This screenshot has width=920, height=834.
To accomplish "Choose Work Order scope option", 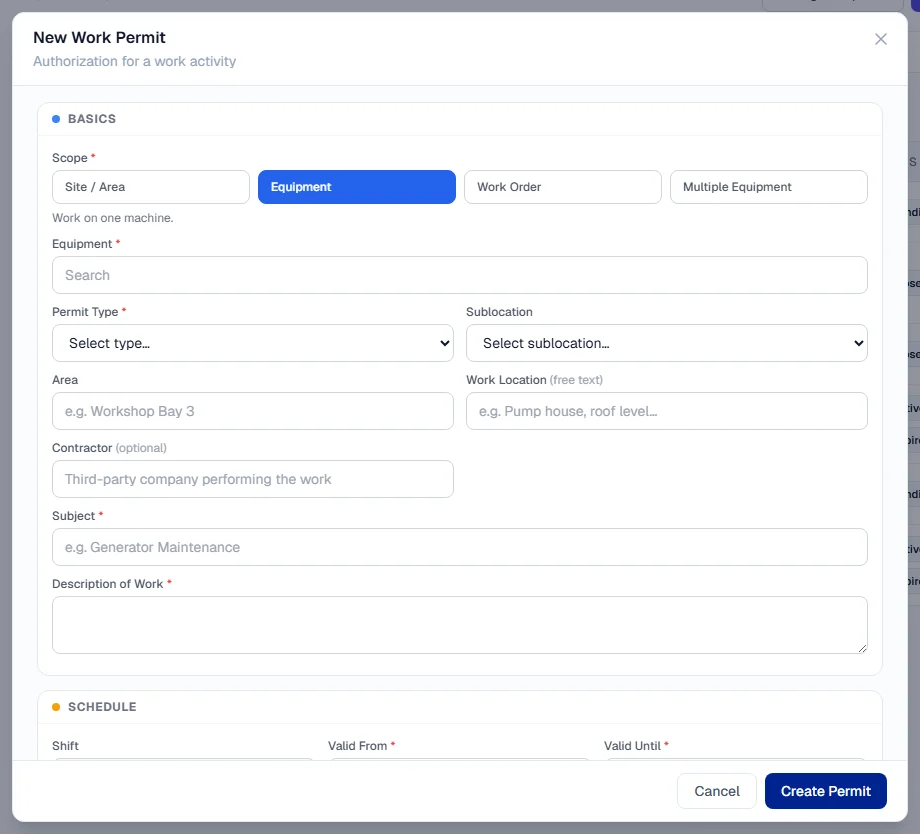I will click(563, 187).
